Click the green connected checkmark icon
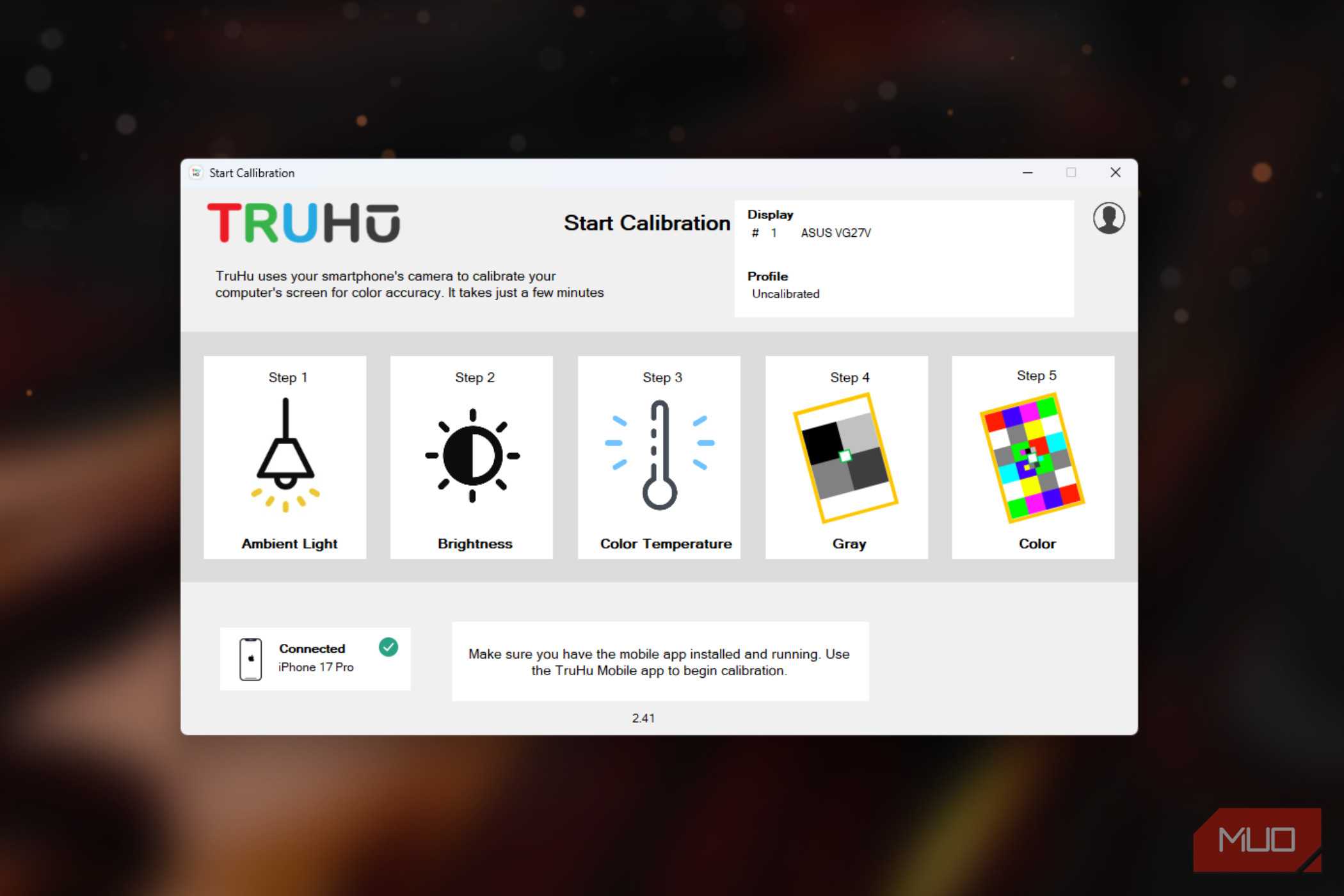Screen dimensions: 1344x896 pyautogui.click(x=388, y=647)
